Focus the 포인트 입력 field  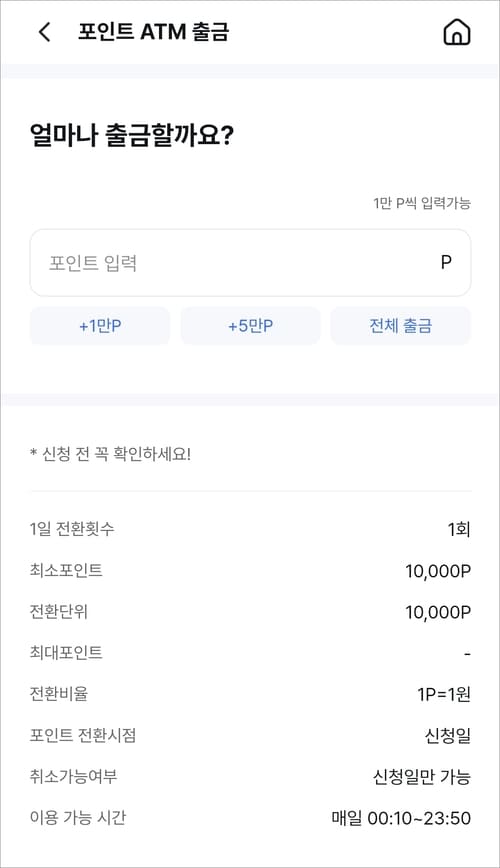coord(250,263)
